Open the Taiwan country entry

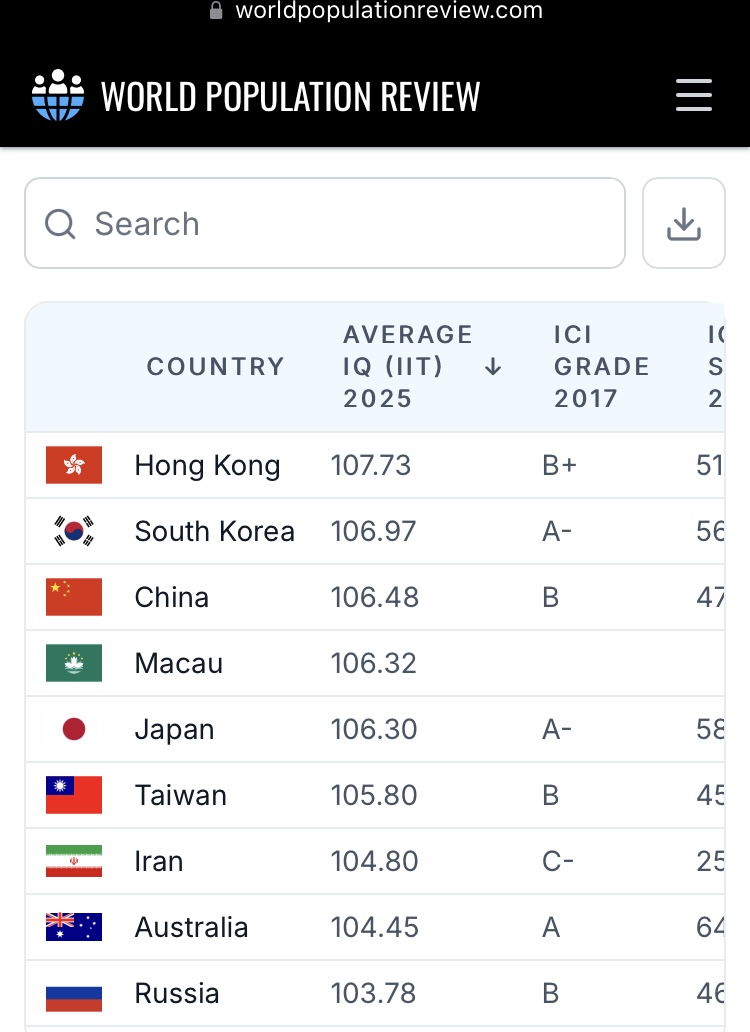point(181,795)
